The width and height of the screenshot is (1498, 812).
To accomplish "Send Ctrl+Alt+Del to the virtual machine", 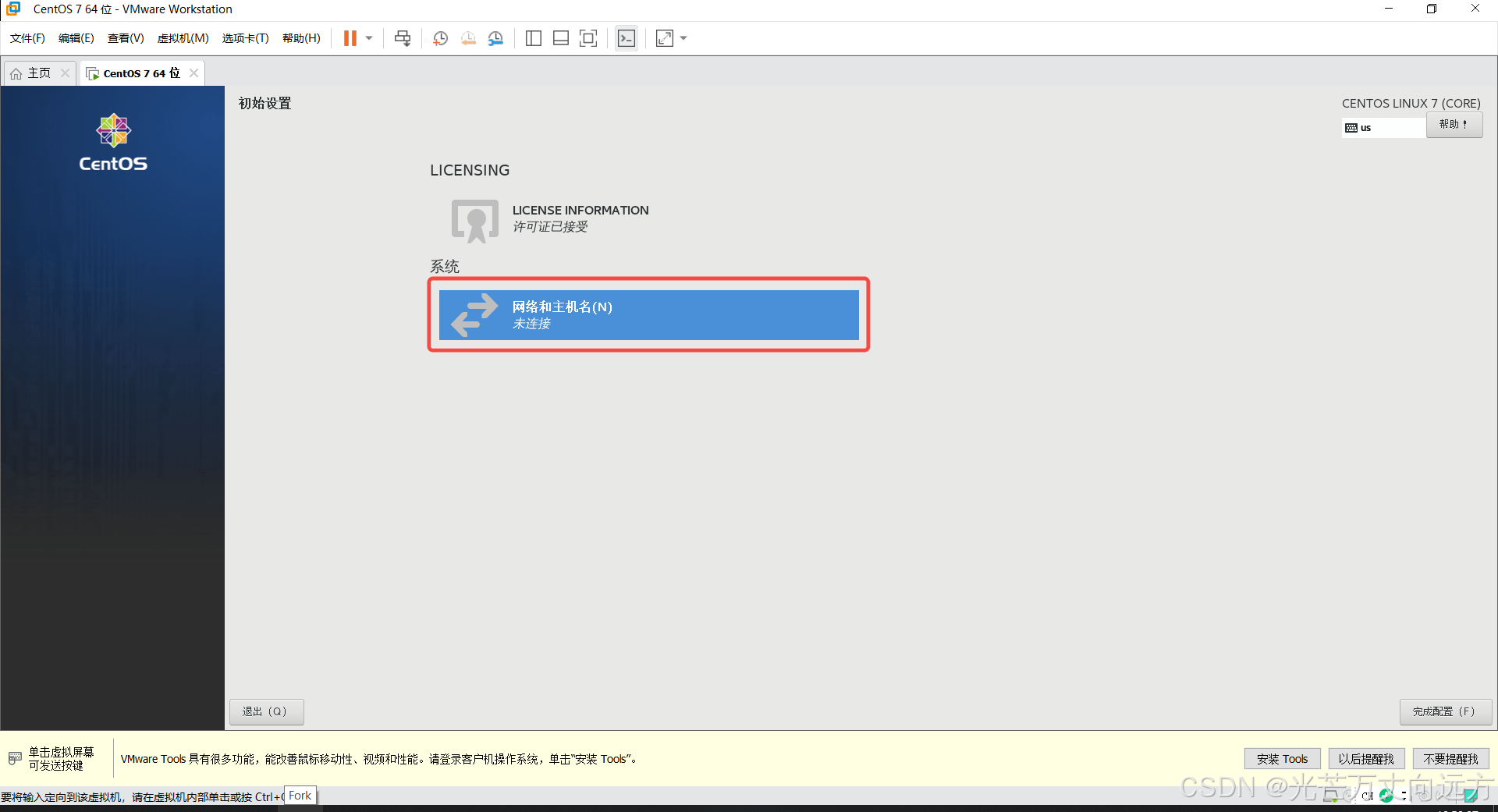I will (403, 38).
